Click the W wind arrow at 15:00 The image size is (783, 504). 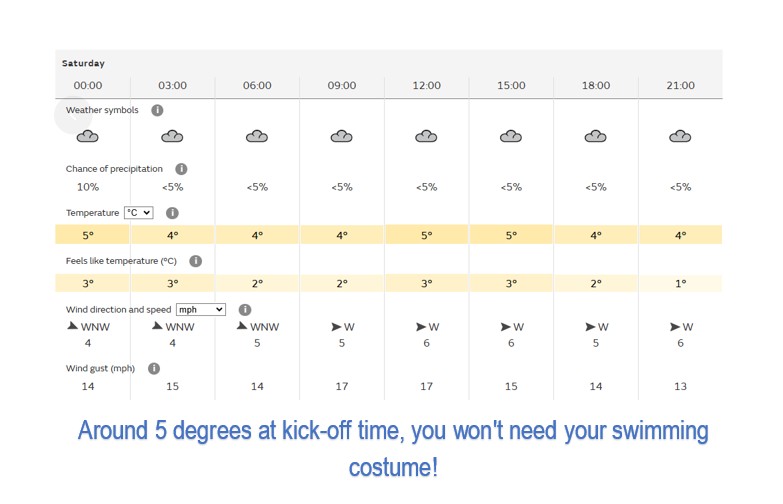(x=505, y=327)
